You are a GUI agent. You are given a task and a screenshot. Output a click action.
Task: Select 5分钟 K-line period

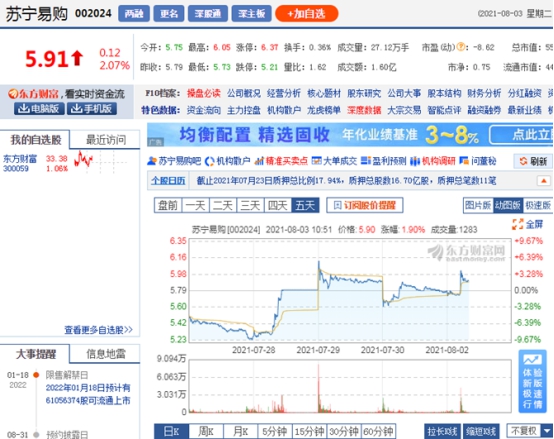point(275,431)
